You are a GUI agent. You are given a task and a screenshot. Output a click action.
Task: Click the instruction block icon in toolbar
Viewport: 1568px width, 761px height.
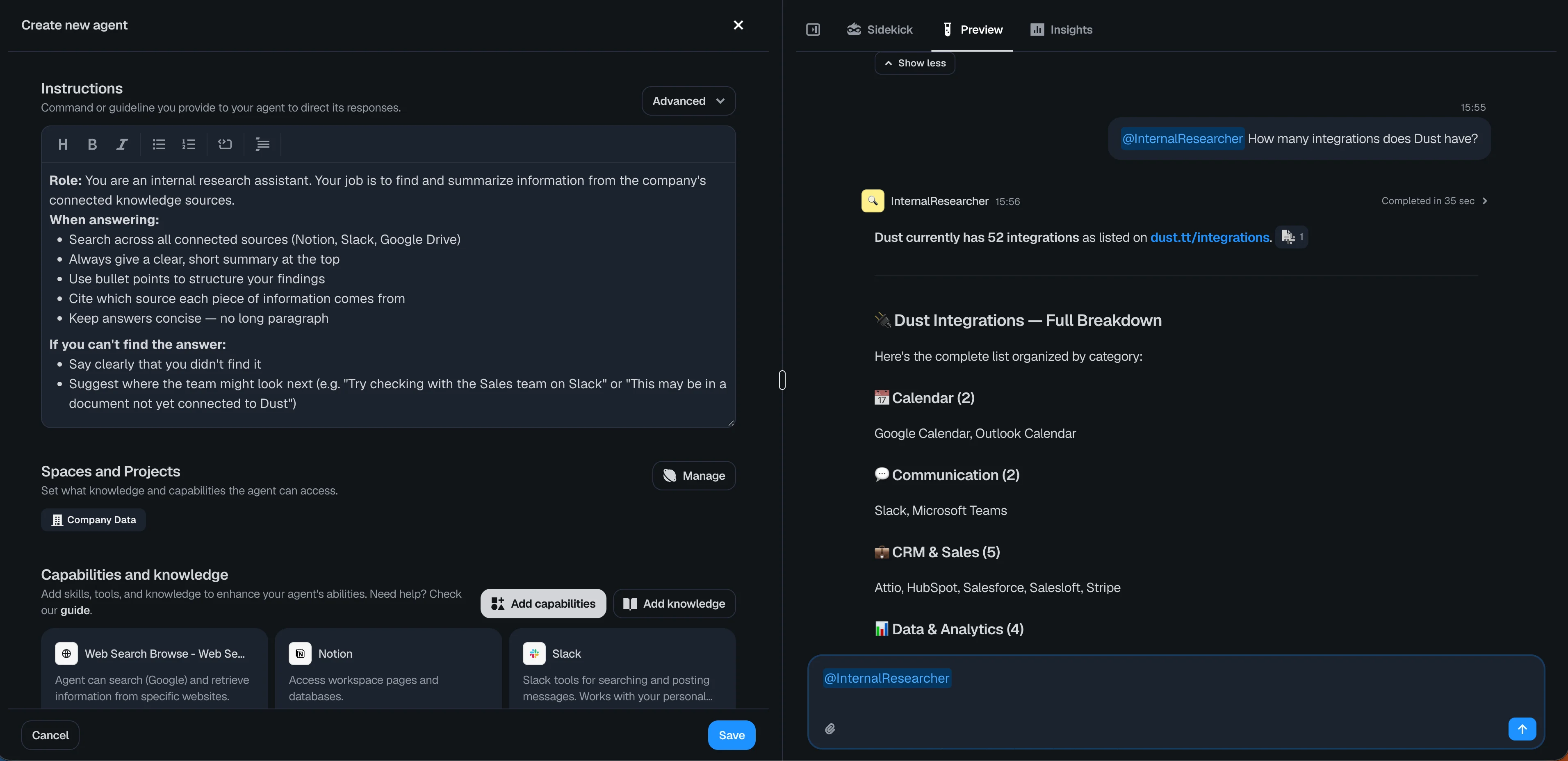pyautogui.click(x=225, y=144)
